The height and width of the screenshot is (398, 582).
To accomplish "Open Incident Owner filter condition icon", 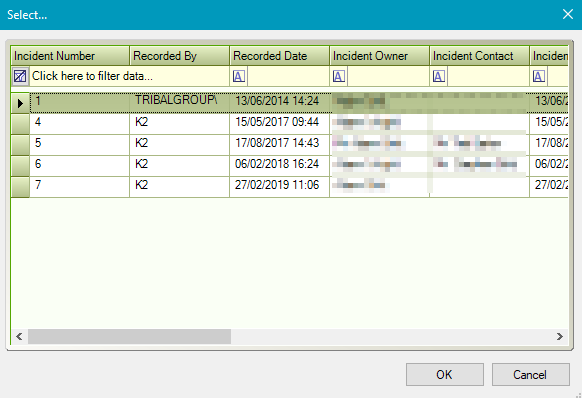I will point(339,76).
